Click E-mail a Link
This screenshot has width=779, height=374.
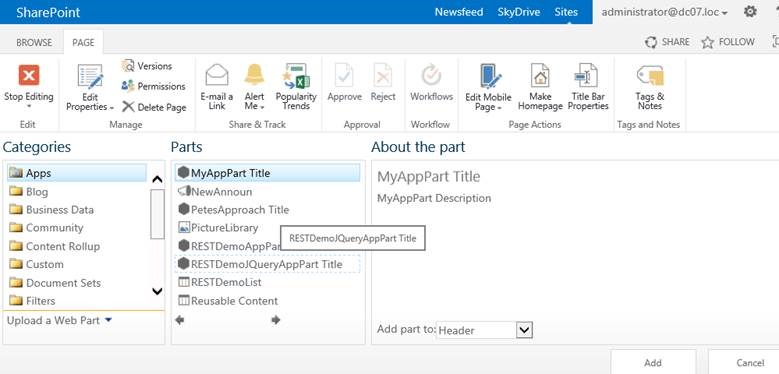217,87
